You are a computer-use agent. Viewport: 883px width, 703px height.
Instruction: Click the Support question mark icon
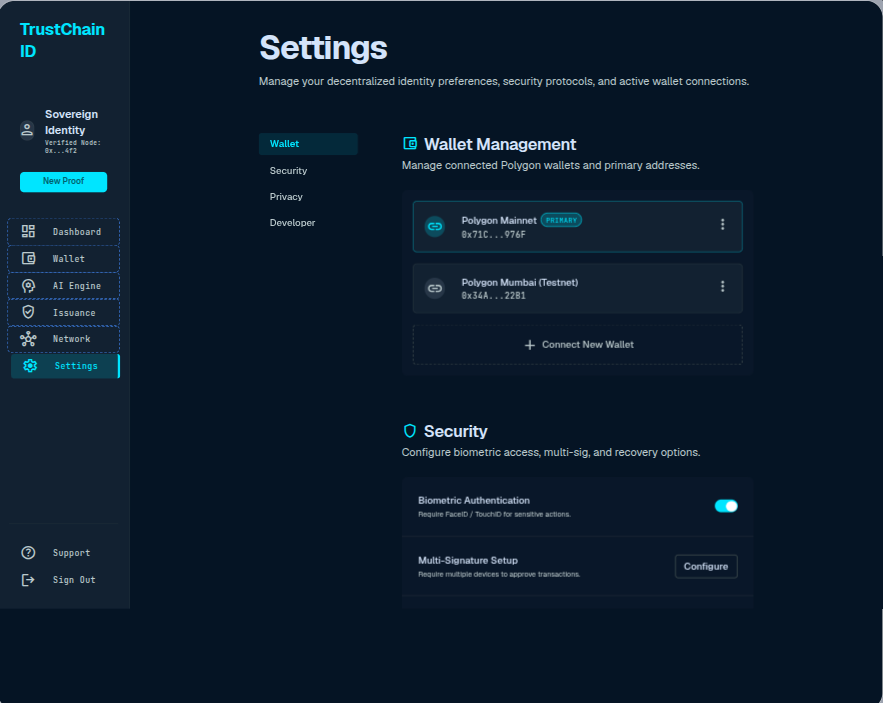(28, 553)
